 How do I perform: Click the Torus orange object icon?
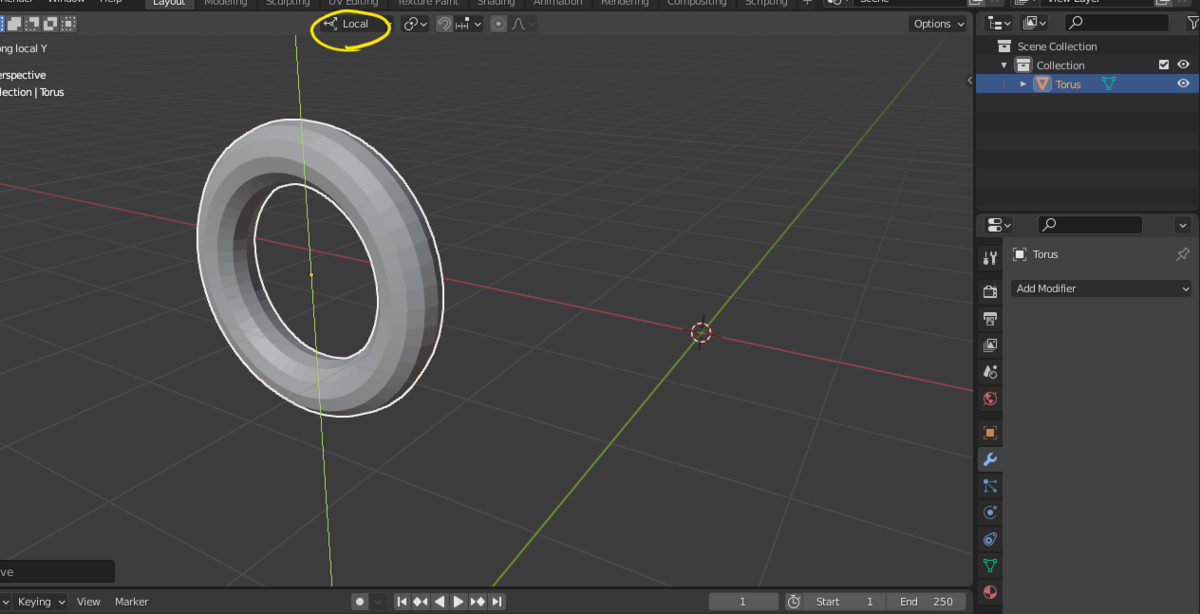pyautogui.click(x=1042, y=84)
